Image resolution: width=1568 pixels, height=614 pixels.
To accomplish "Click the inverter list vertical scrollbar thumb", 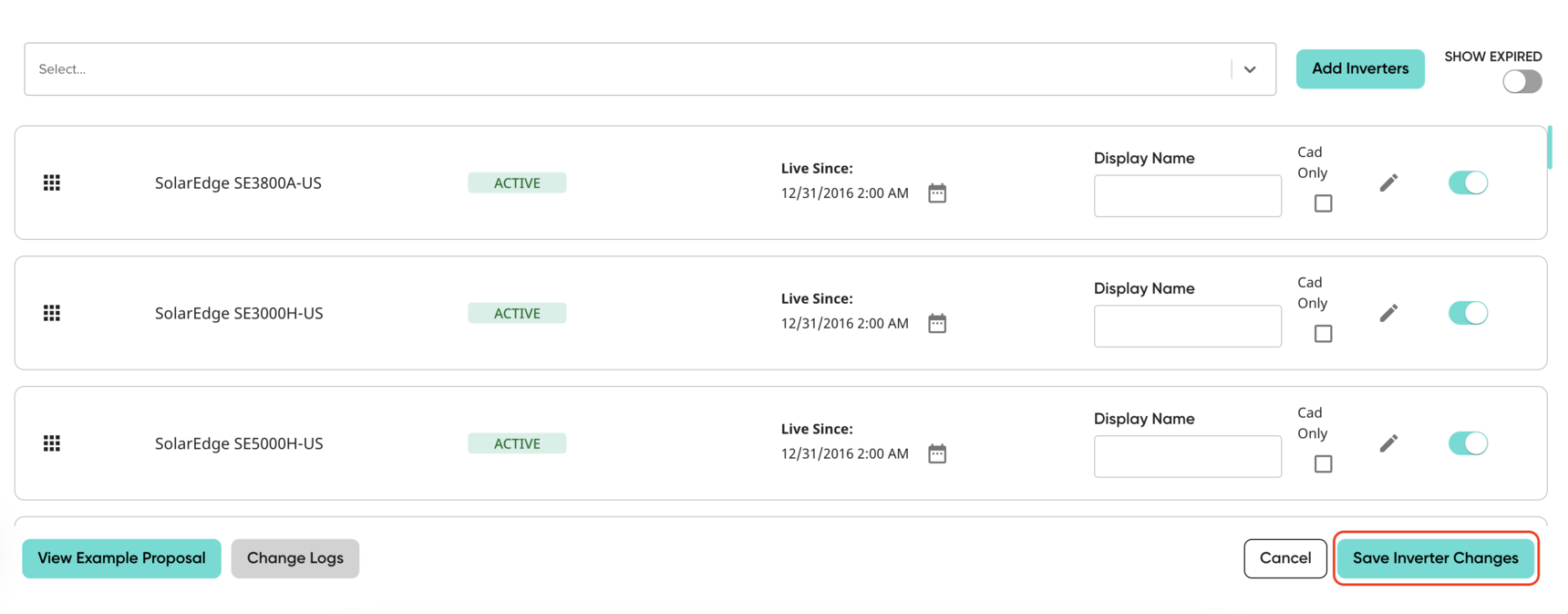I will point(1550,148).
